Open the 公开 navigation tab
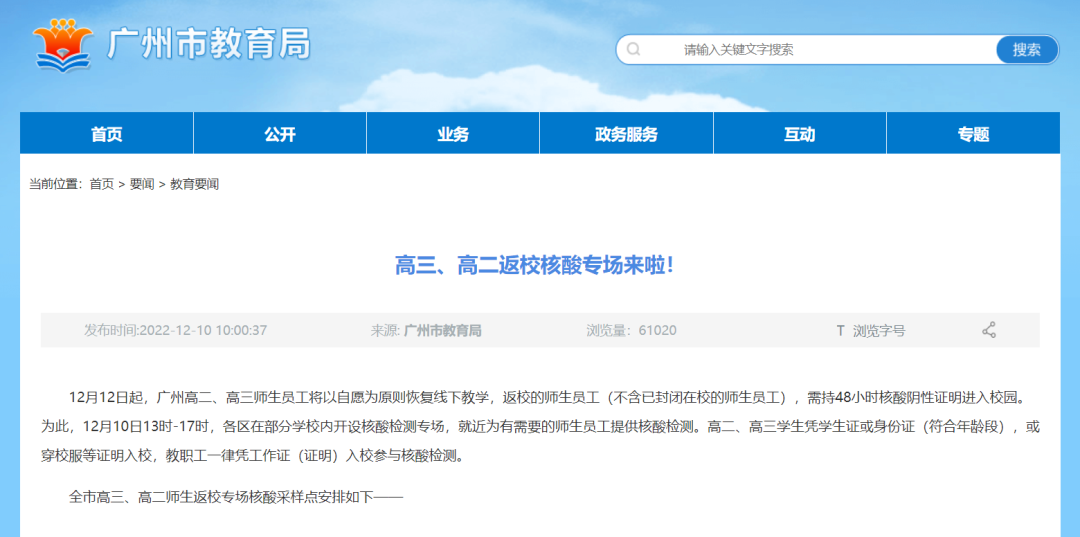The width and height of the screenshot is (1080, 537). (x=280, y=134)
